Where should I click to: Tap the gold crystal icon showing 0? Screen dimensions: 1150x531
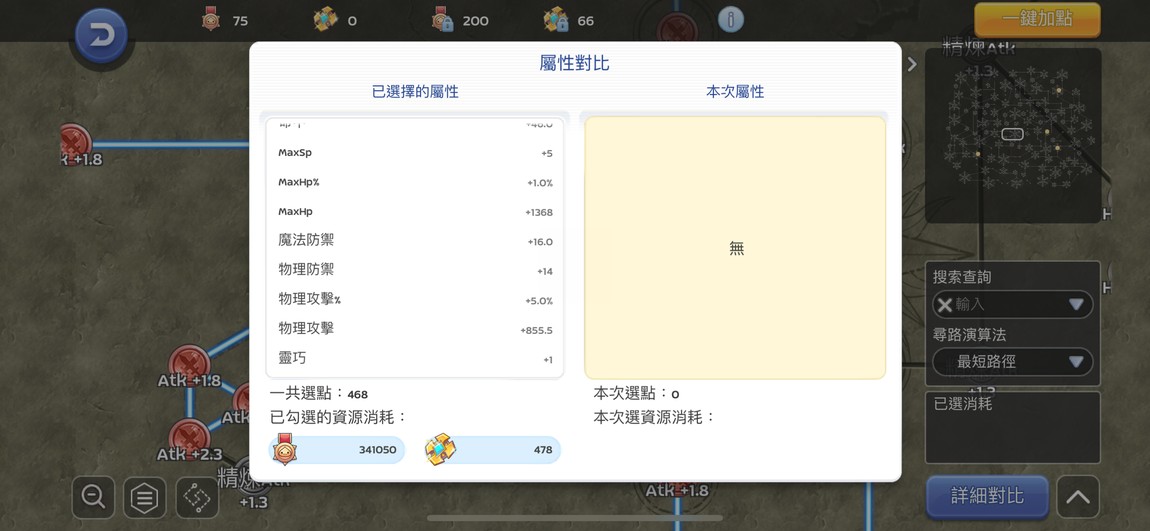pos(326,19)
